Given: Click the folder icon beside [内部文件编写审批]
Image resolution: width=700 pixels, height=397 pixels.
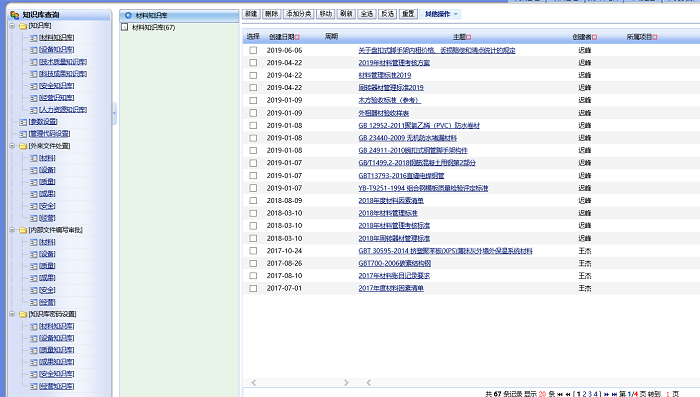Looking at the screenshot, I should pos(23,230).
